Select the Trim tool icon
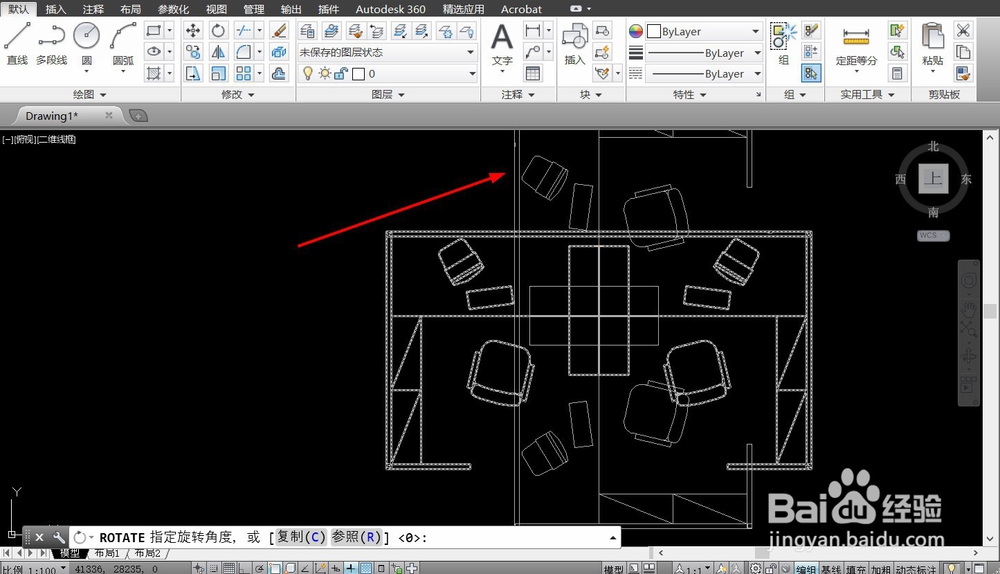 tap(243, 30)
